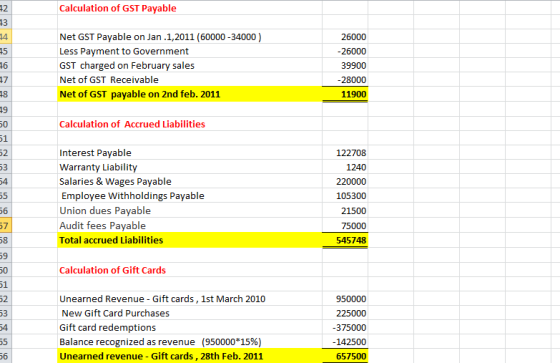
Task: Select row header 58 of Total accrued Liabilities
Action: point(5,240)
